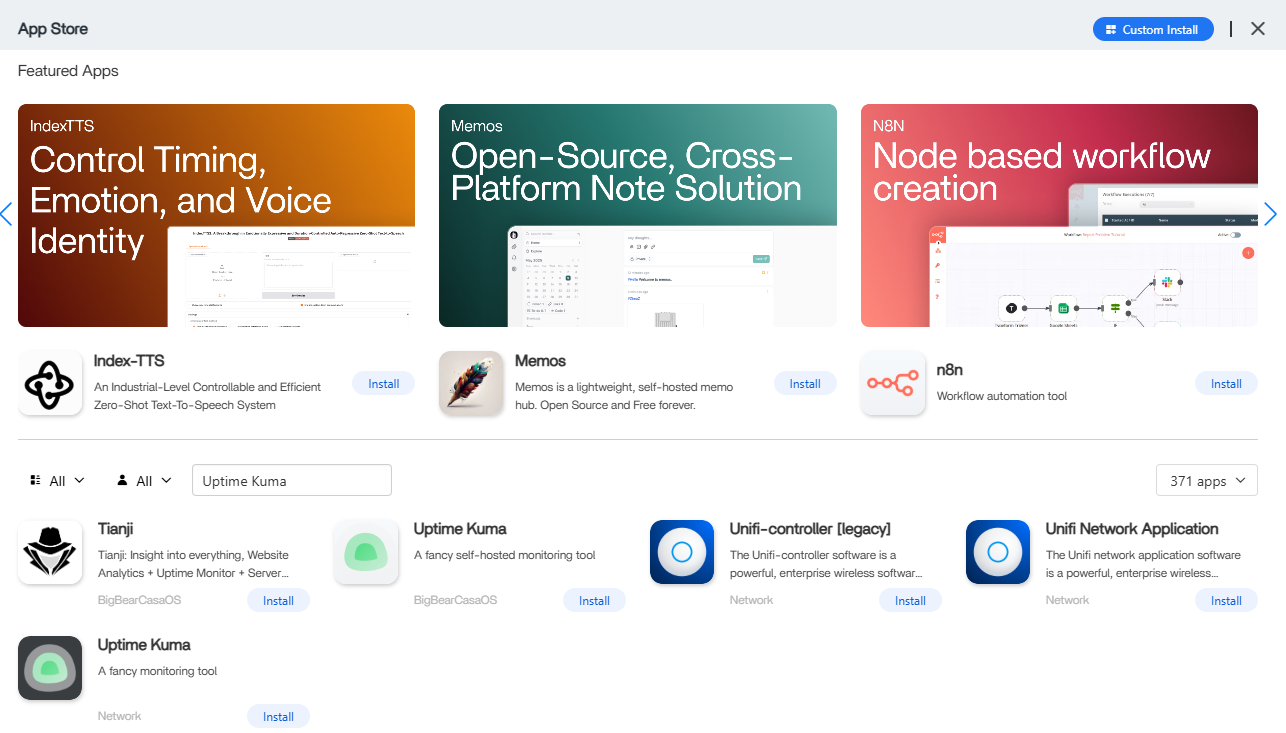Go to next featured apps with right arrow
The height and width of the screenshot is (733, 1286).
(x=1270, y=214)
